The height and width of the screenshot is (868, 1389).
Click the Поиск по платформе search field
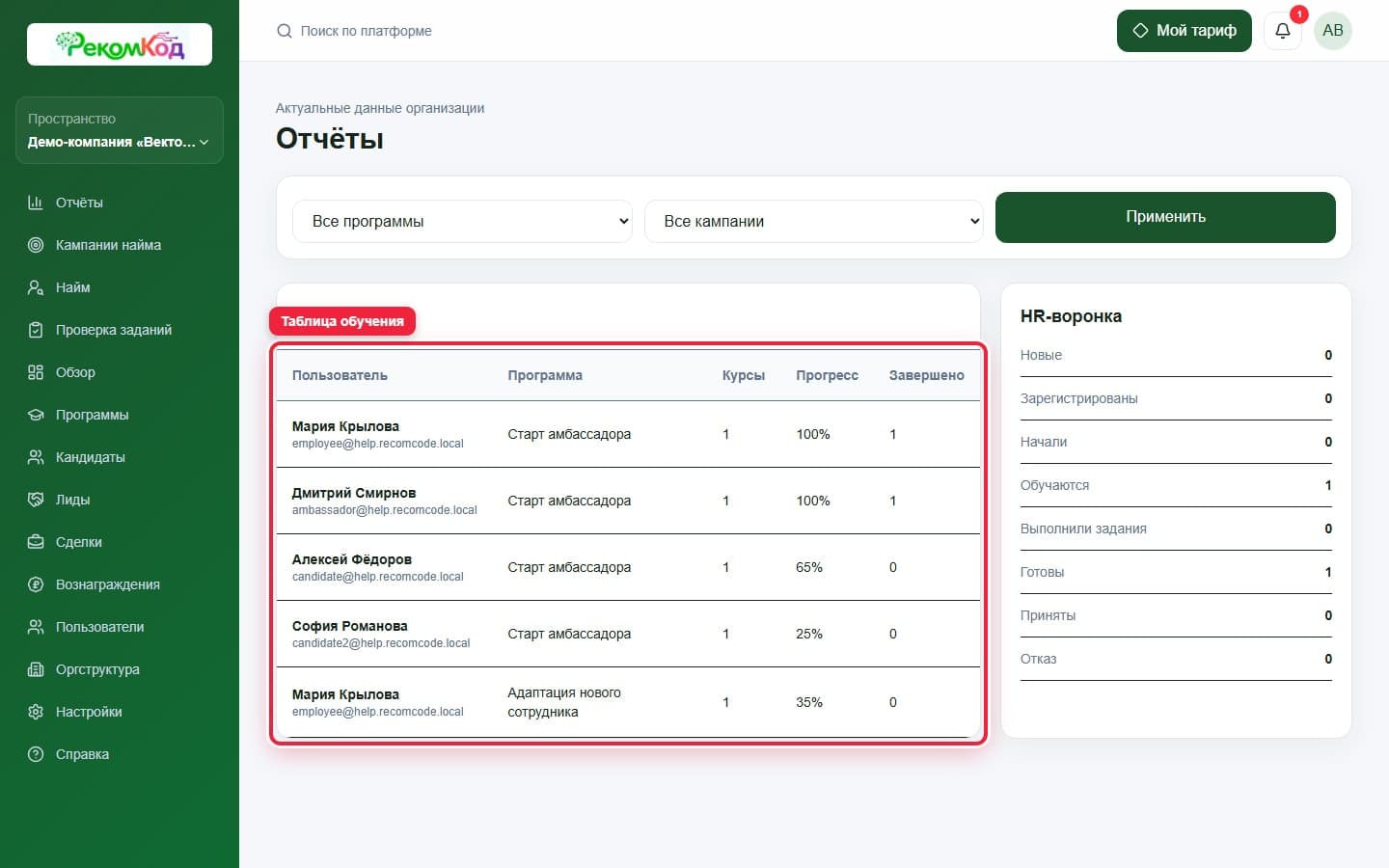click(367, 31)
